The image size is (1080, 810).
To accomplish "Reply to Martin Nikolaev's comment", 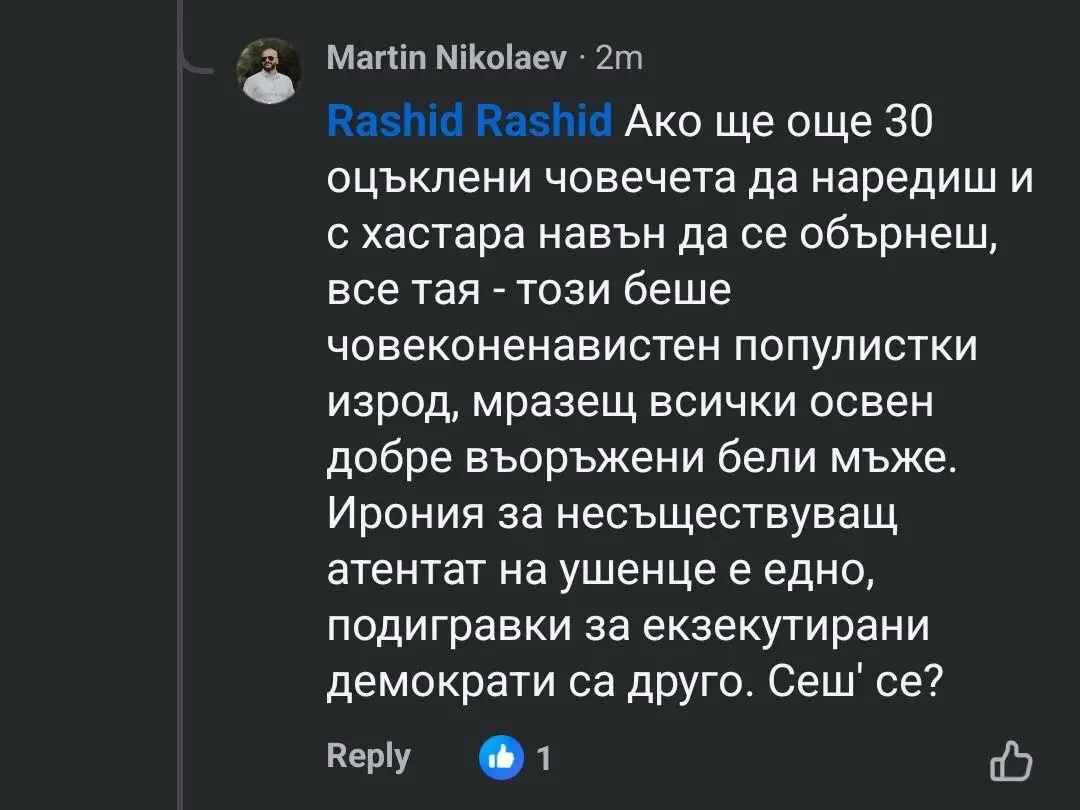I will (368, 756).
